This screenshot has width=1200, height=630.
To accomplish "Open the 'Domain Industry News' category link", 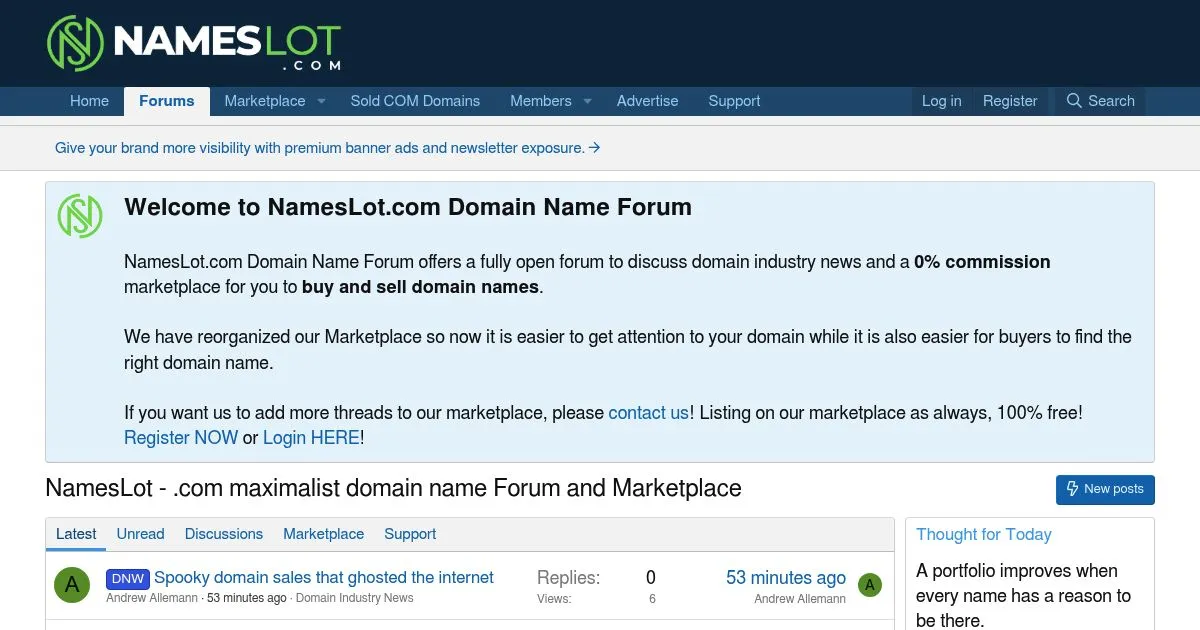I will [x=354, y=598].
